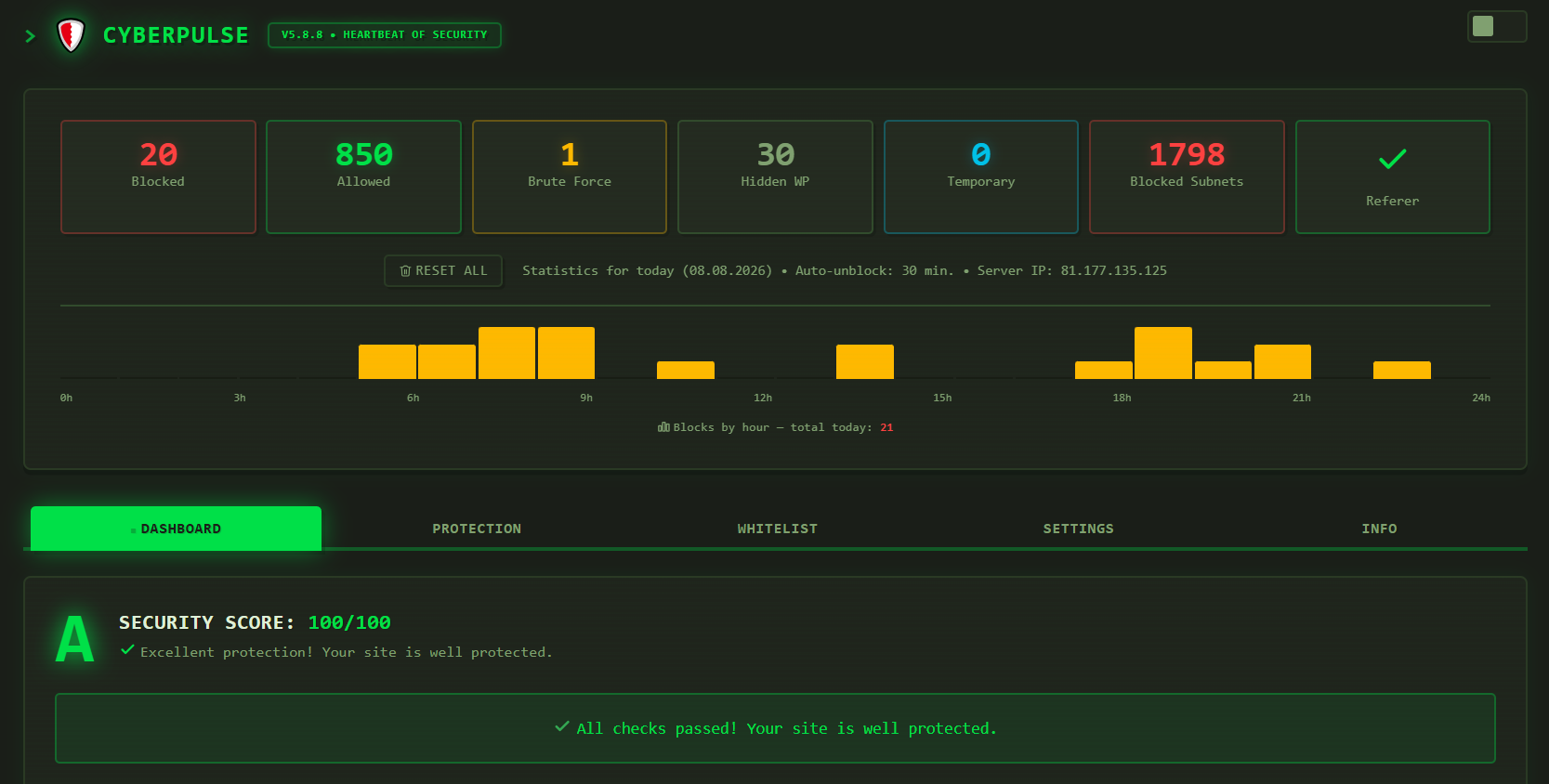Click the All checks passed banner
This screenshot has width=1549, height=784.
pos(775,728)
